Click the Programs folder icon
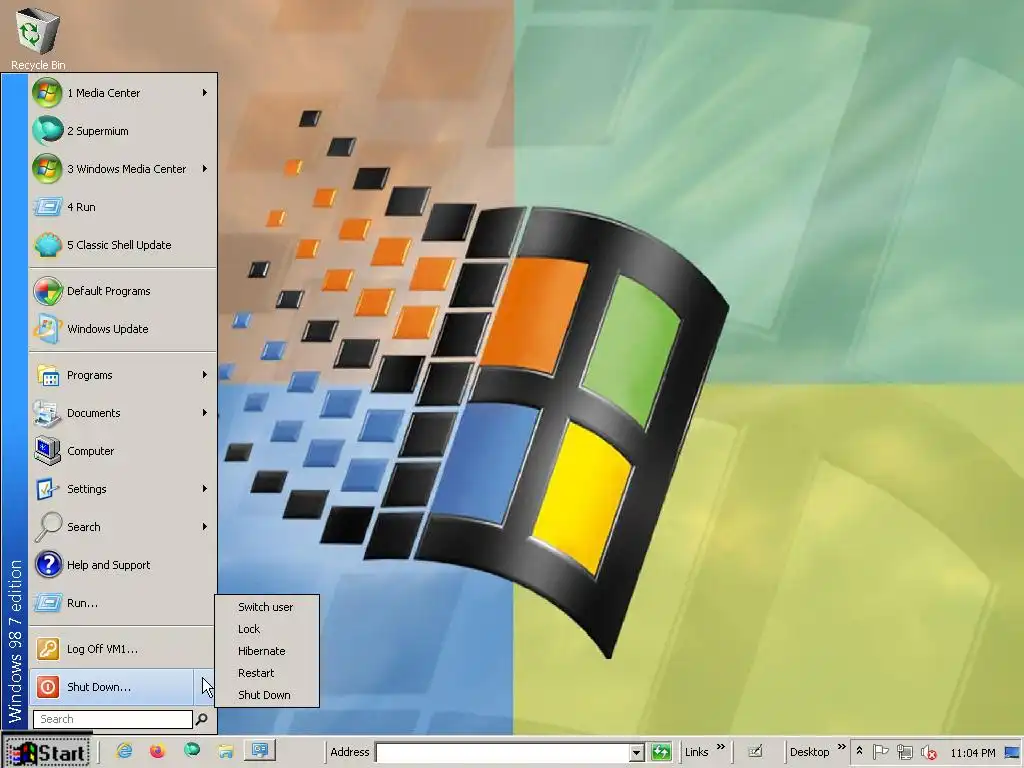 click(48, 375)
